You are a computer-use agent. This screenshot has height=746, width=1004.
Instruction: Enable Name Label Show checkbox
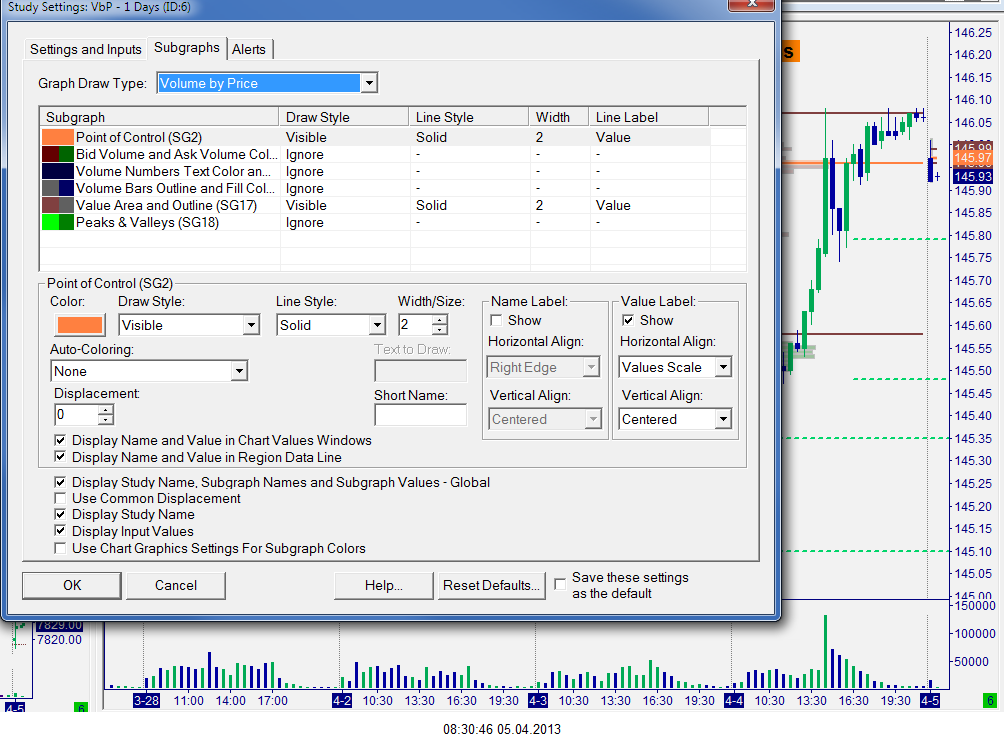pos(497,321)
